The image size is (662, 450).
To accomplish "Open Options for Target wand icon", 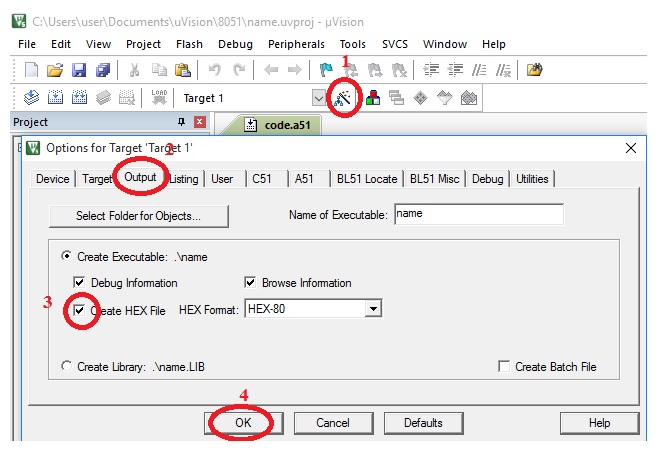I will coord(343,98).
